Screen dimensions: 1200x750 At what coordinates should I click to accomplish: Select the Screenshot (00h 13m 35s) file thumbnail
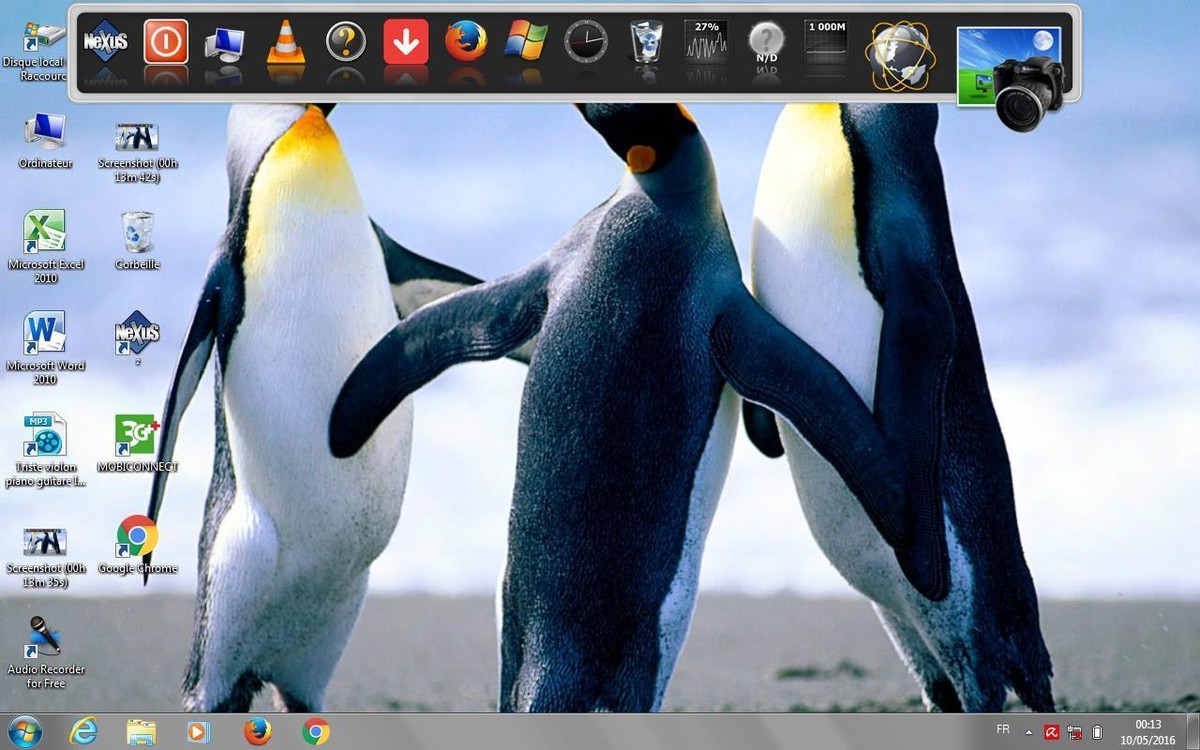point(45,544)
